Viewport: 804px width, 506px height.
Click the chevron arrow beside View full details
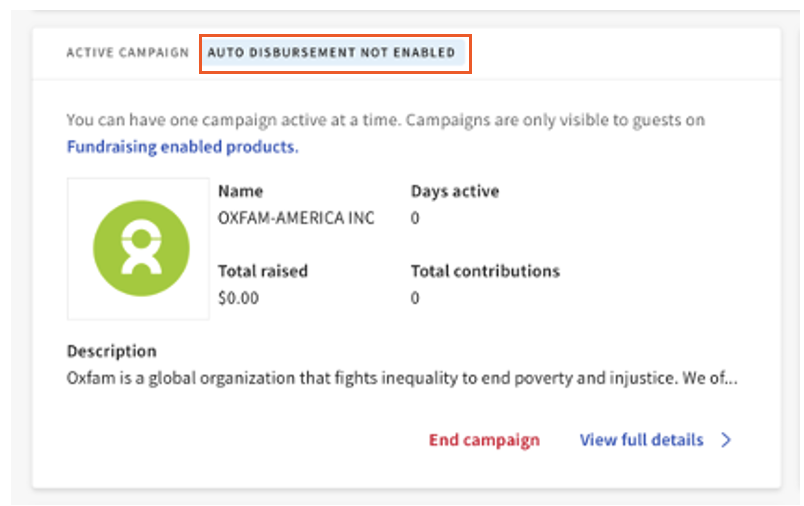click(726, 440)
